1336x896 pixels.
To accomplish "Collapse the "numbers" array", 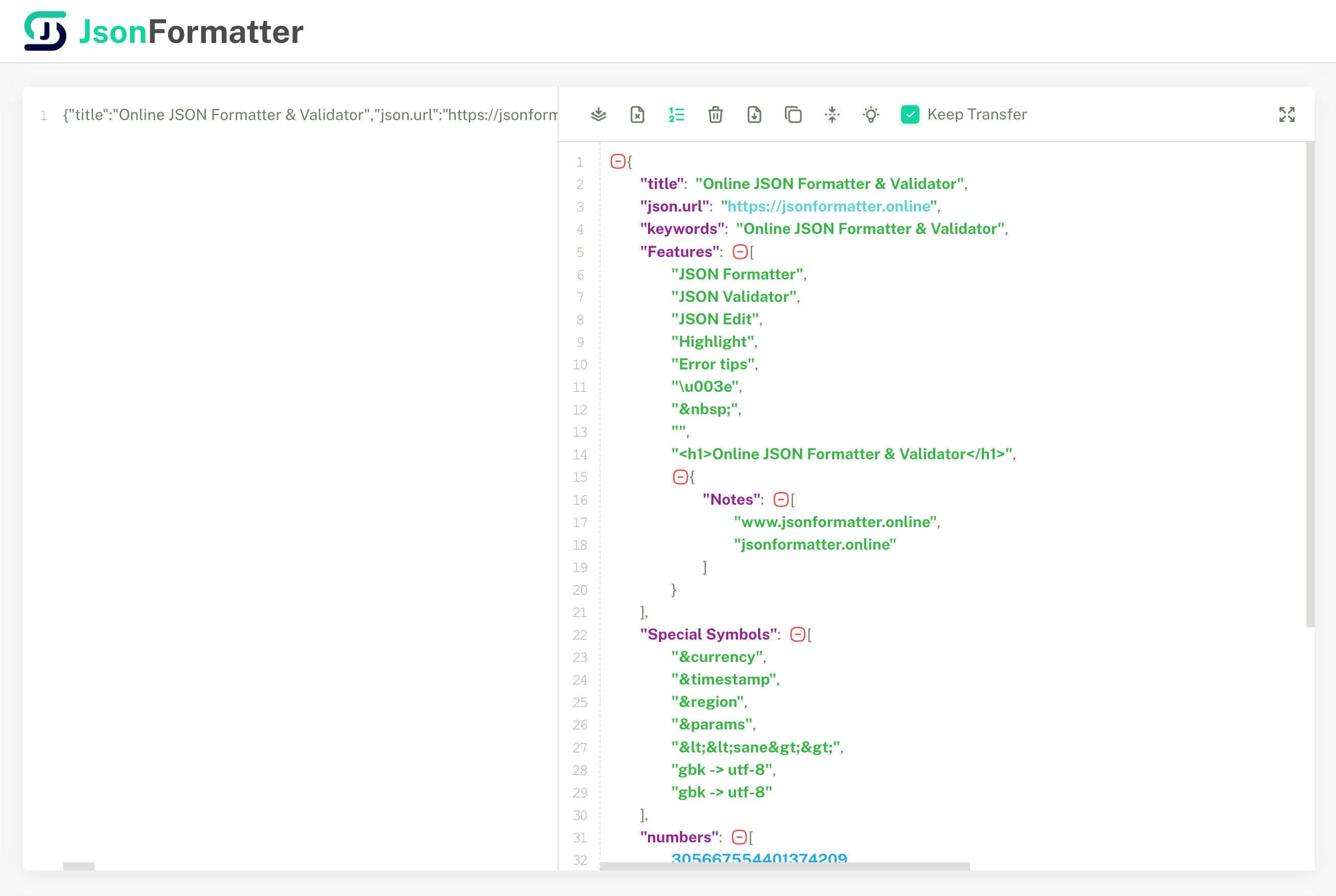I will pyautogui.click(x=739, y=837).
